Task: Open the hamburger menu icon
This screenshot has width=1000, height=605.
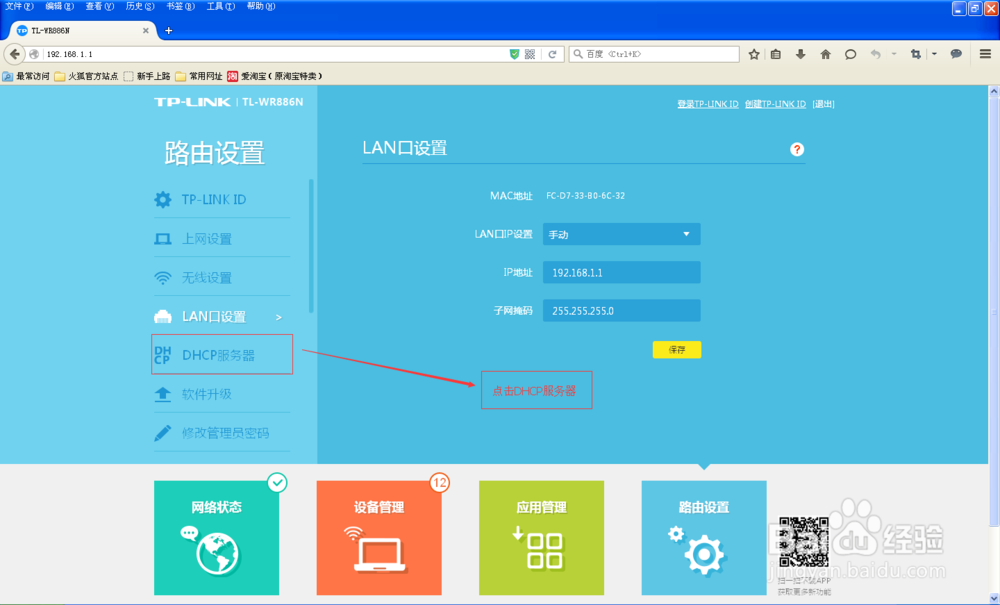Action: pyautogui.click(x=985, y=54)
